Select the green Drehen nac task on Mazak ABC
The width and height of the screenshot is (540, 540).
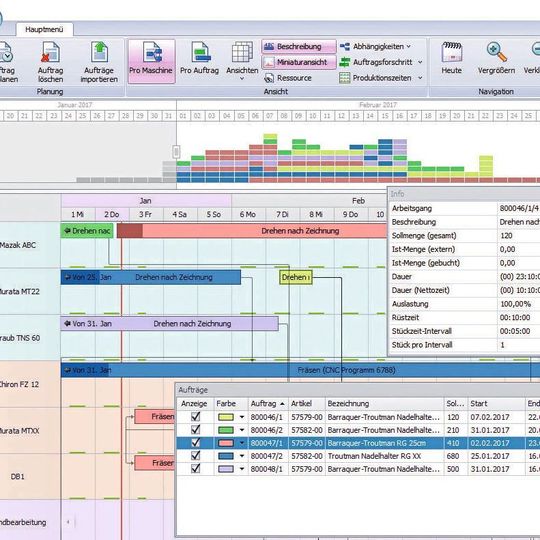point(87,231)
